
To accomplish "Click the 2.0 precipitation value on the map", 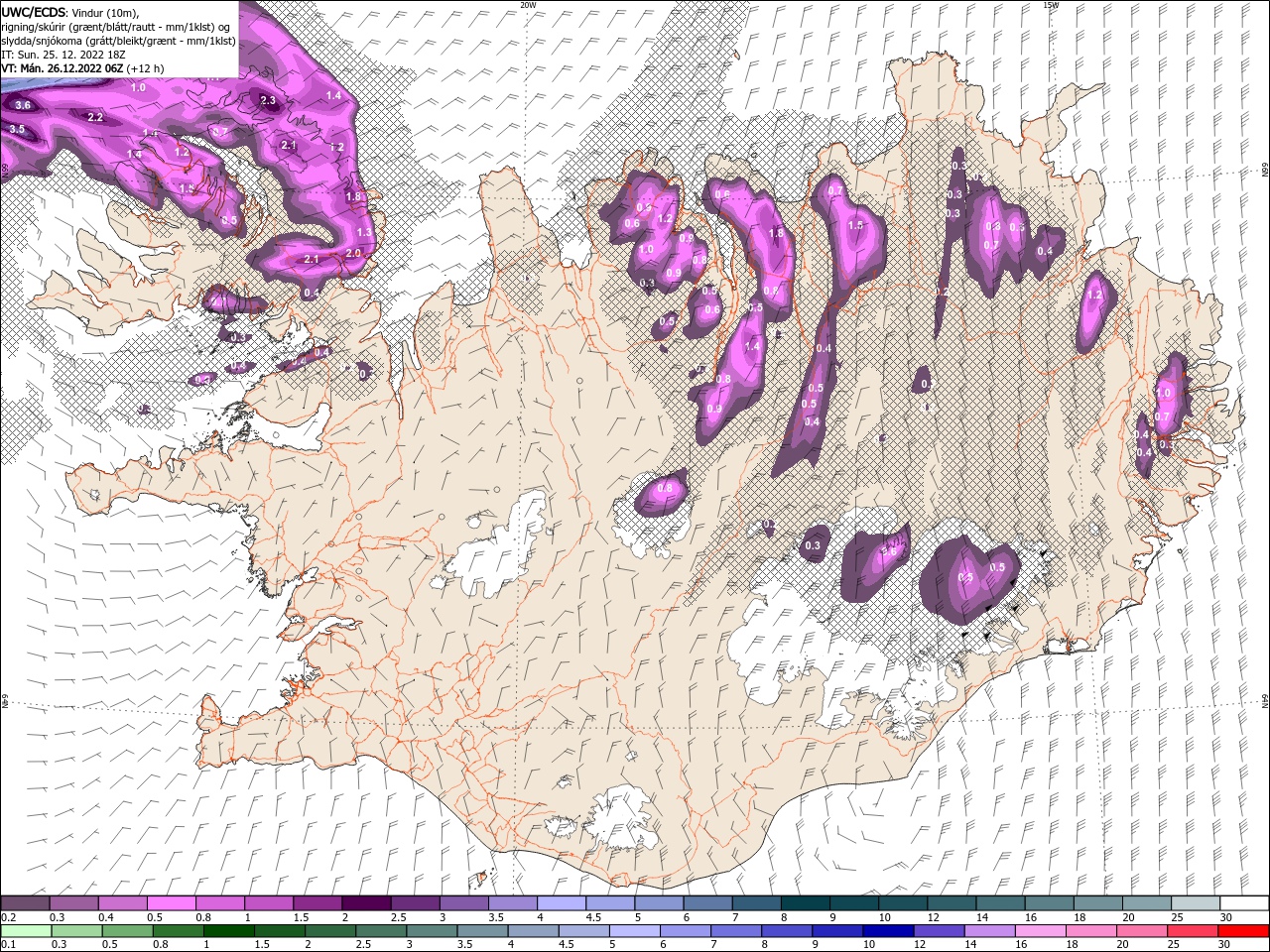I will point(353,253).
